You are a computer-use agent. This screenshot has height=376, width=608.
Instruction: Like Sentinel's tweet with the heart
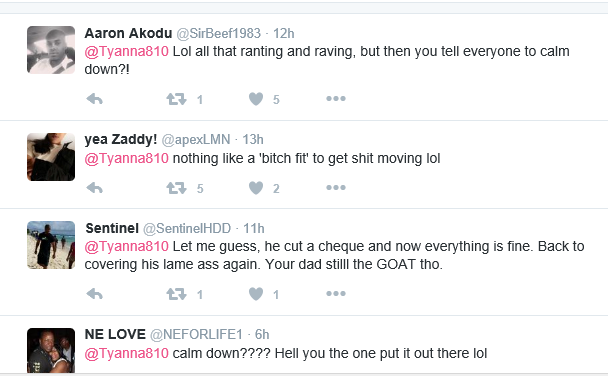pos(256,294)
